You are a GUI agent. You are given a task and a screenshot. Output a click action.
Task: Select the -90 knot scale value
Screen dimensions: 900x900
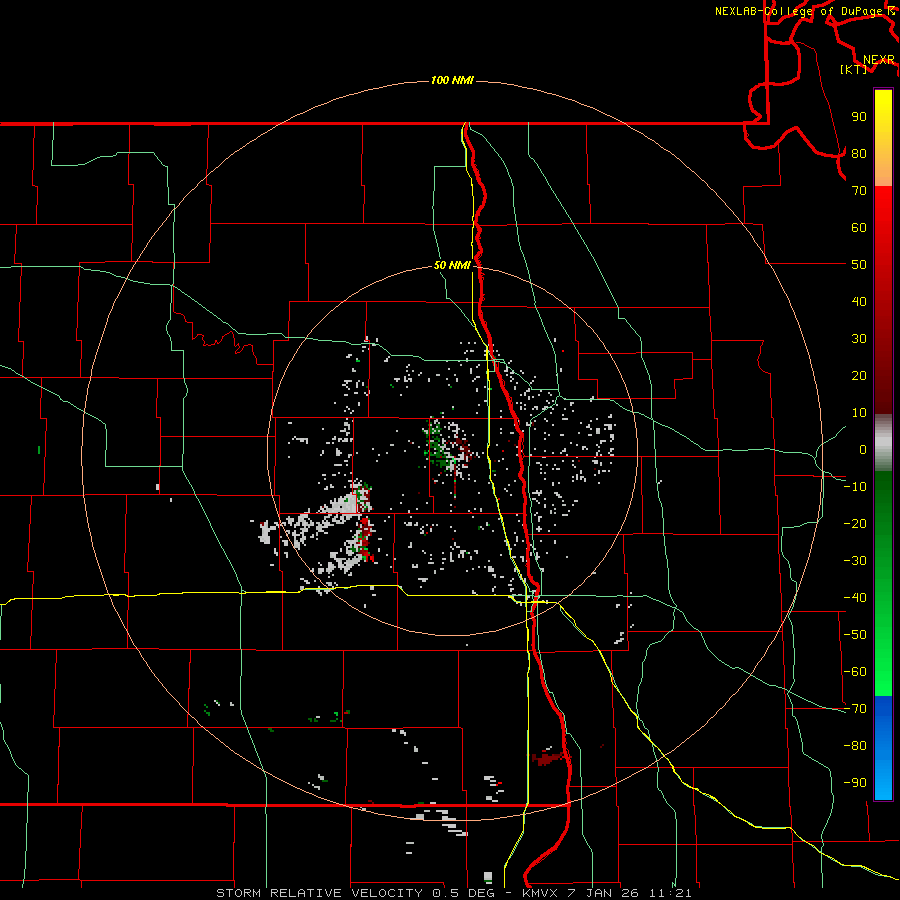[855, 783]
